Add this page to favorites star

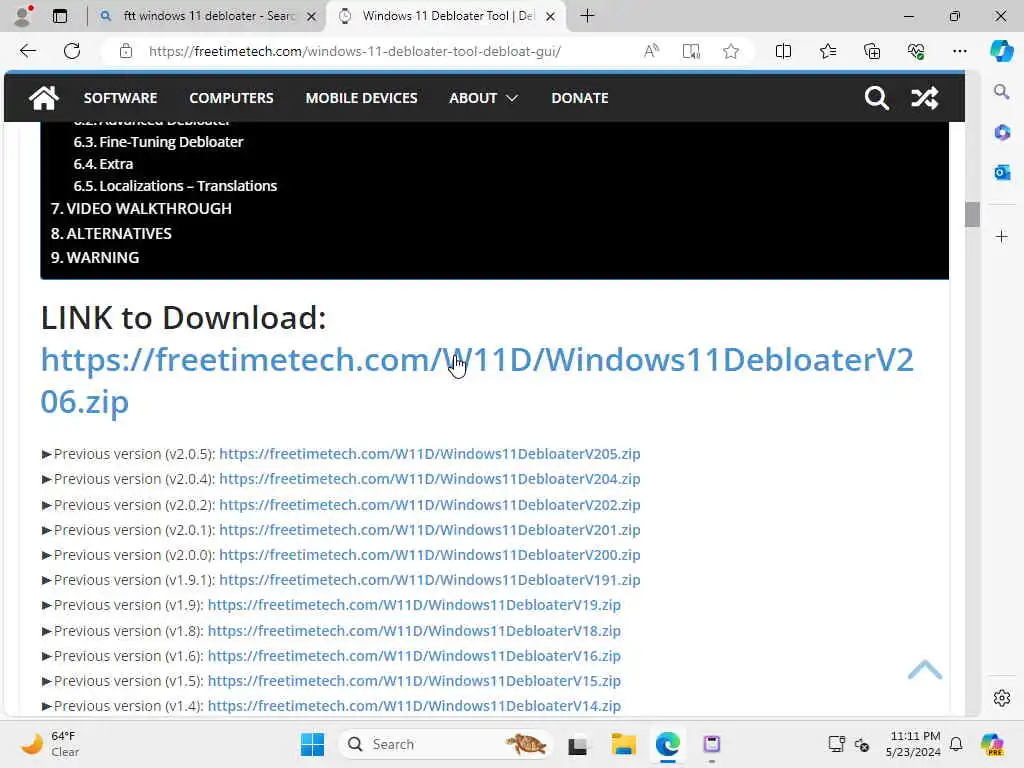click(731, 51)
